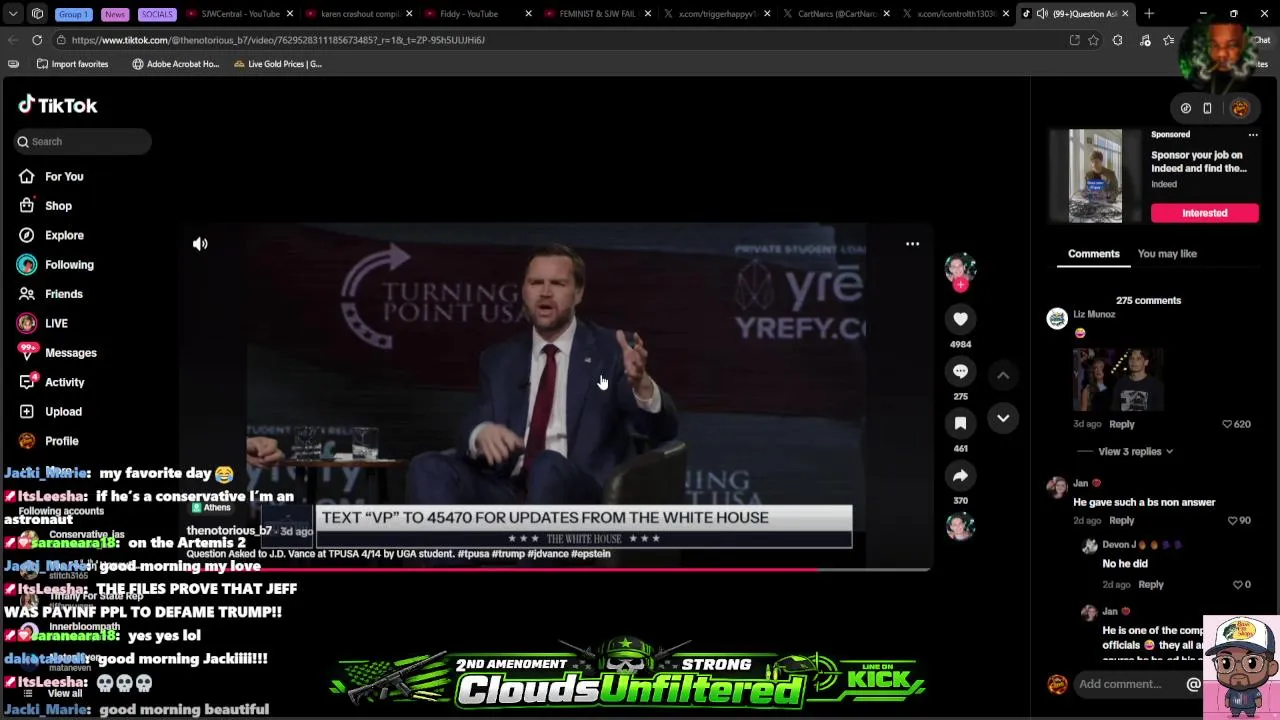This screenshot has width=1280, height=720.
Task: Open the Live Gold Prices bookmark
Action: pos(277,64)
